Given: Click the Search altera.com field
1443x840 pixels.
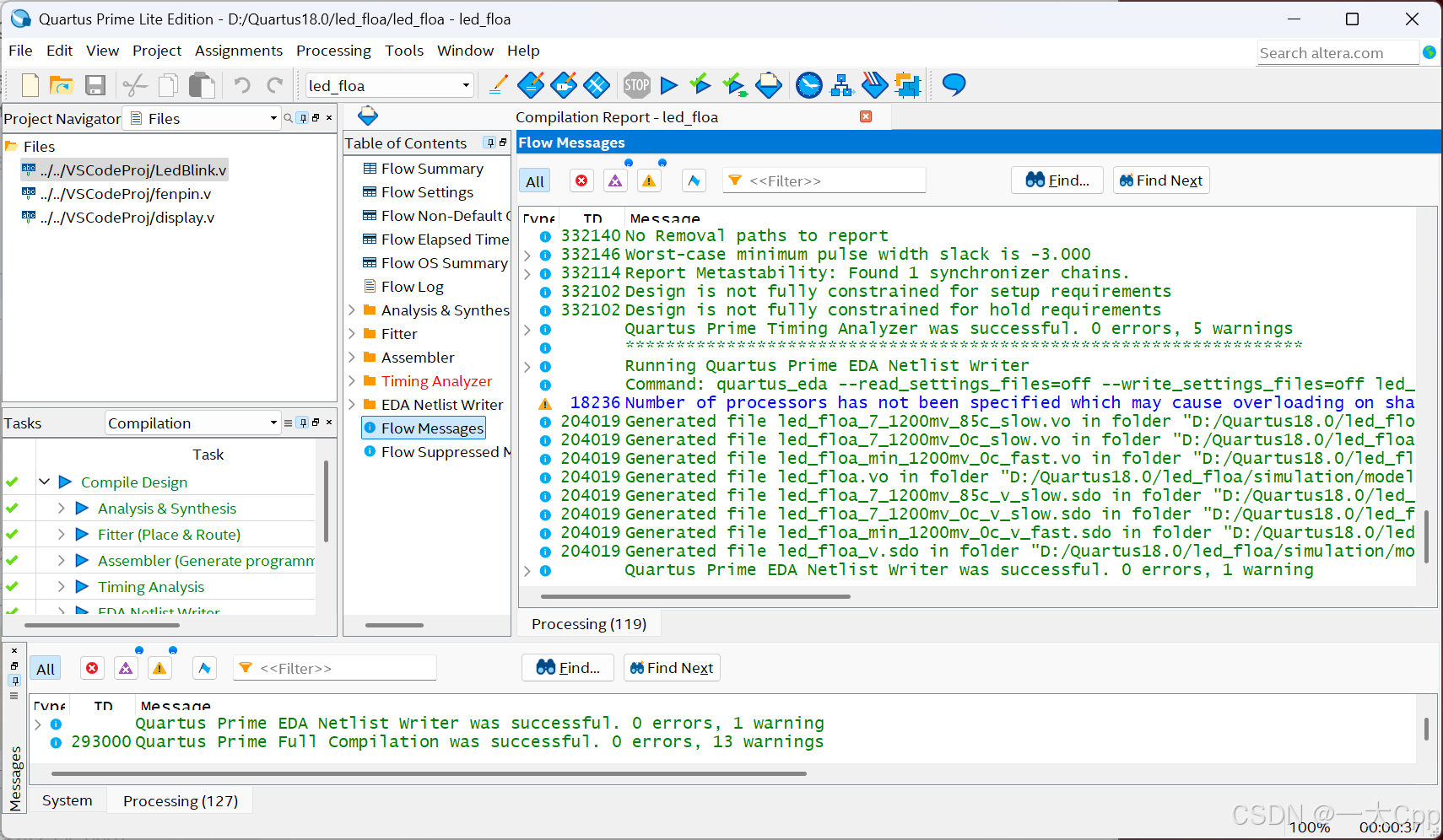Looking at the screenshot, I should [1338, 53].
